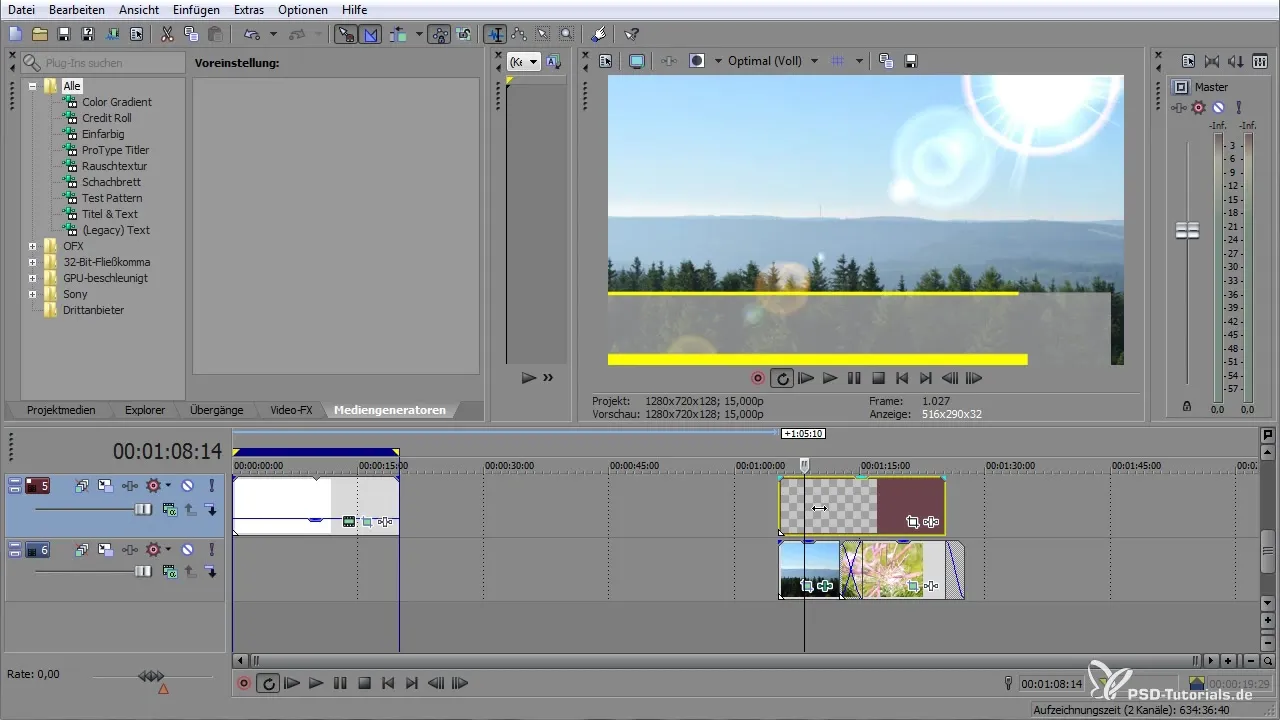
Task: Click the New project icon
Action: (x=15, y=34)
